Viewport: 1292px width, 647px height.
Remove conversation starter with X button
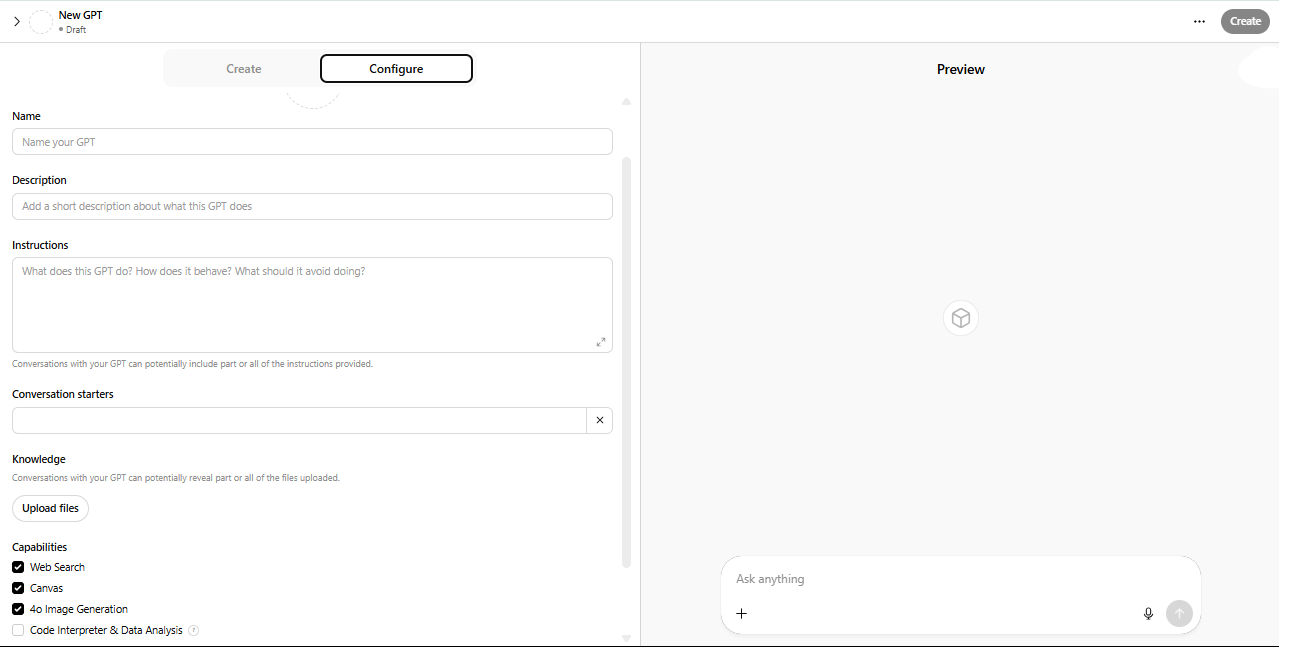pyautogui.click(x=600, y=420)
